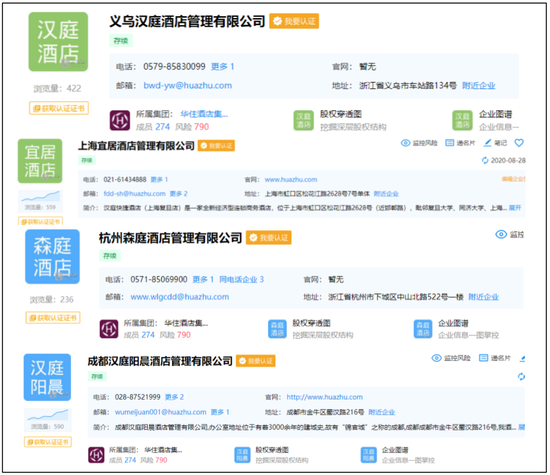Screen dimensions: 550x475
Task: Click 获取认证证书 button under 森庭酒店 logo
Action: (53, 318)
